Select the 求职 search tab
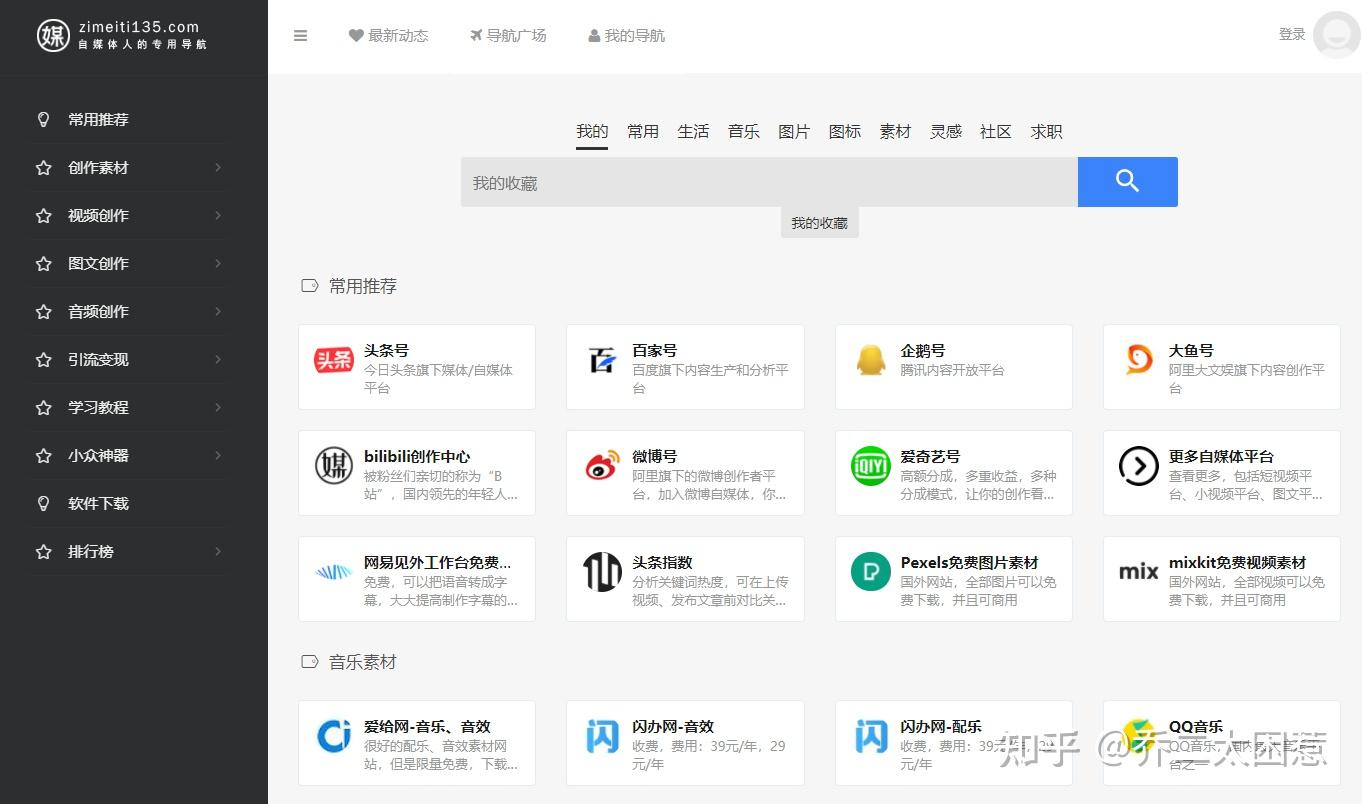 [1047, 131]
